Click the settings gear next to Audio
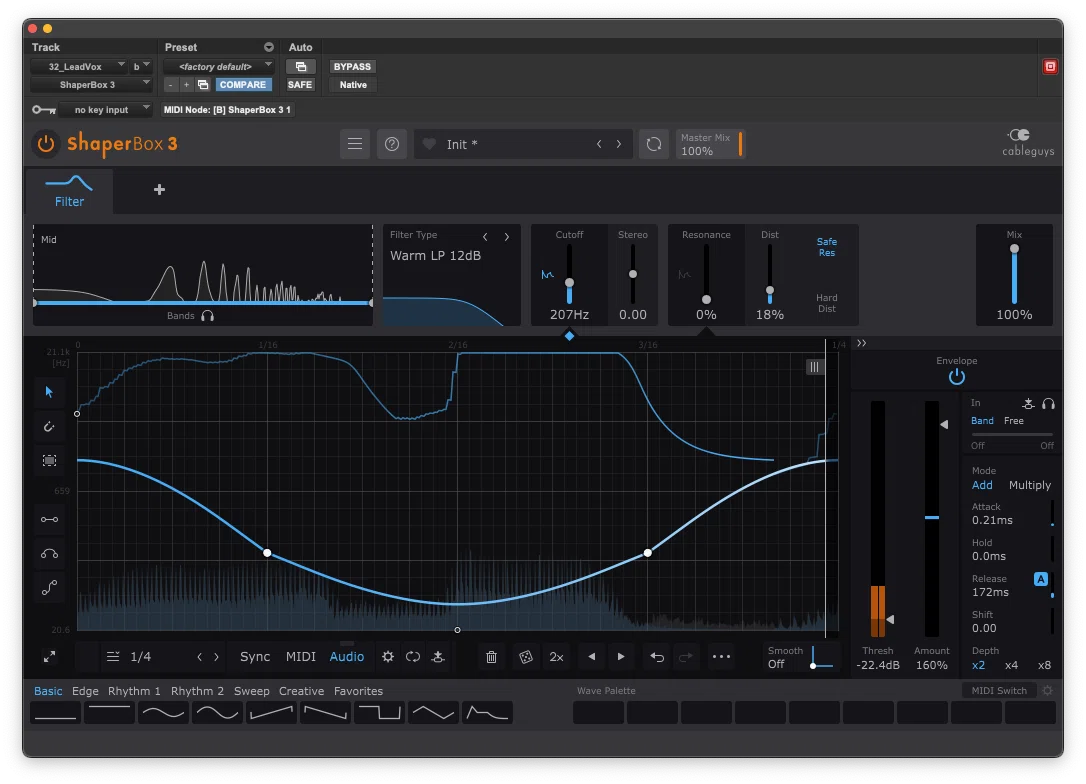This screenshot has width=1086, height=784. [388, 657]
